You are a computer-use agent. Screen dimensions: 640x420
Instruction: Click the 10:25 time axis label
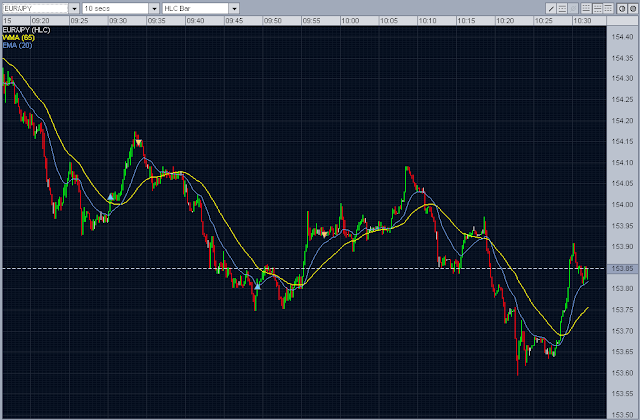click(x=544, y=21)
